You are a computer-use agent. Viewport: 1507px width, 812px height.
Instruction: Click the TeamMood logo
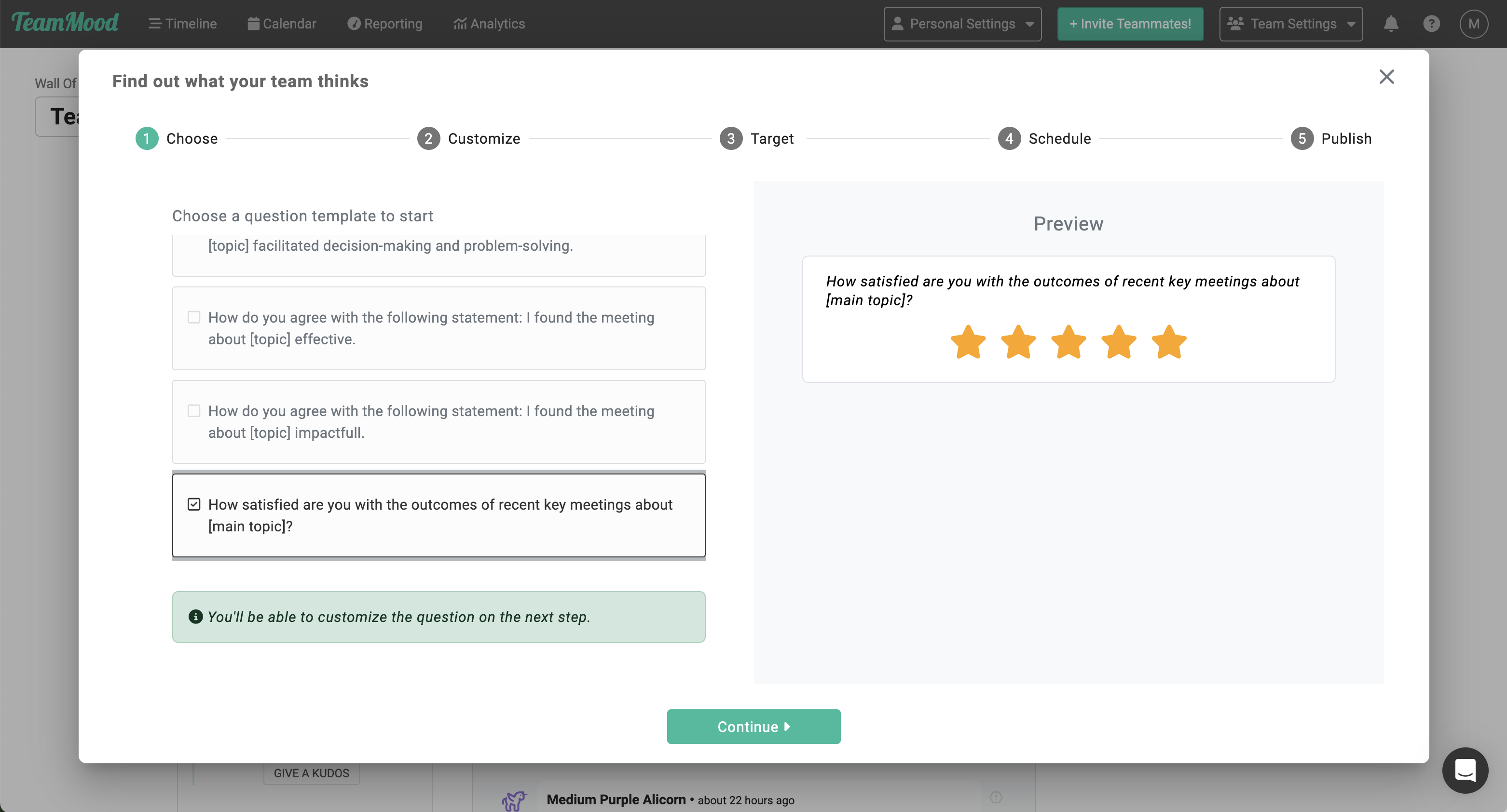(65, 23)
